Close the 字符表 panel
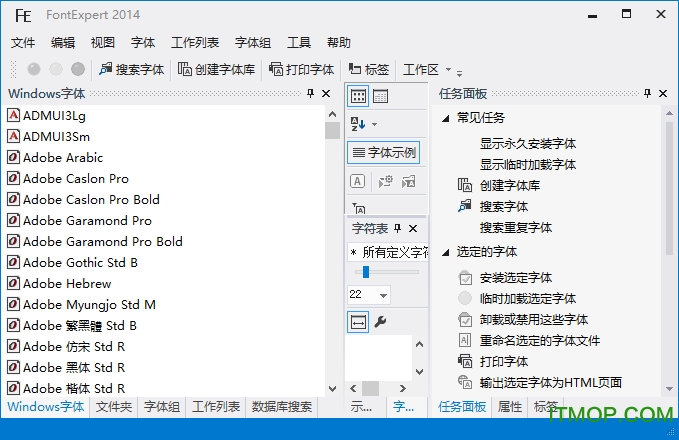679x440 pixels. click(x=413, y=228)
